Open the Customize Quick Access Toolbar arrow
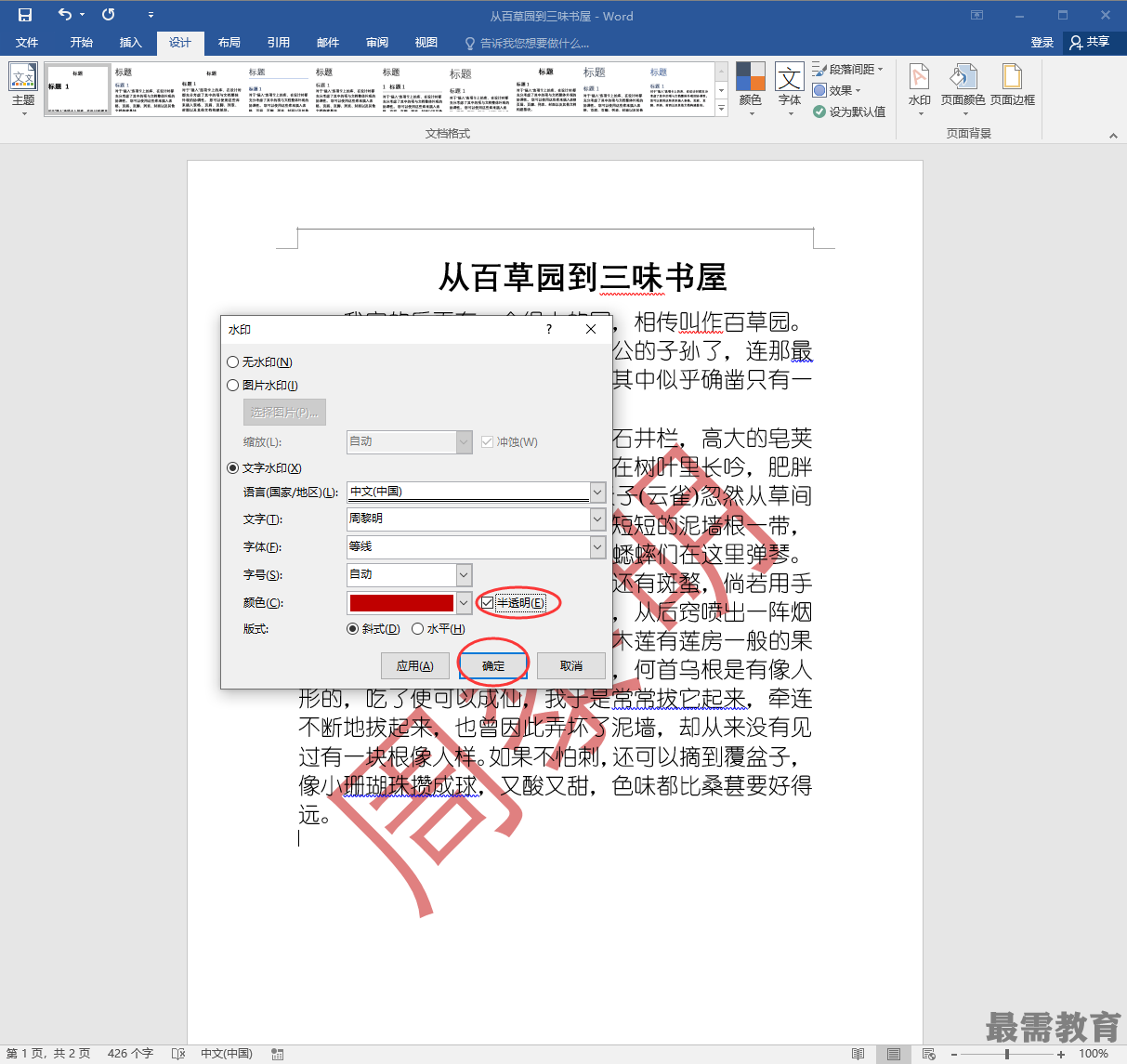Screen dimensions: 1127x1064 click(x=151, y=16)
